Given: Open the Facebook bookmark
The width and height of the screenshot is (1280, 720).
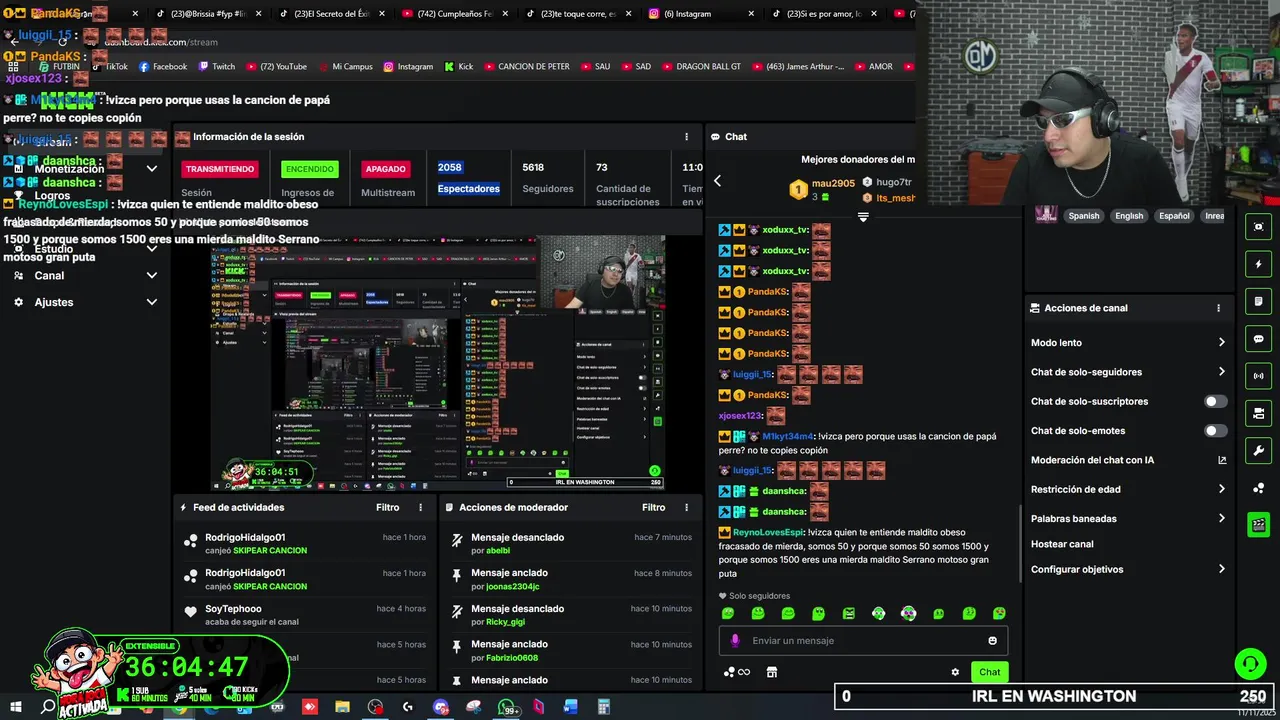Looking at the screenshot, I should [x=163, y=67].
